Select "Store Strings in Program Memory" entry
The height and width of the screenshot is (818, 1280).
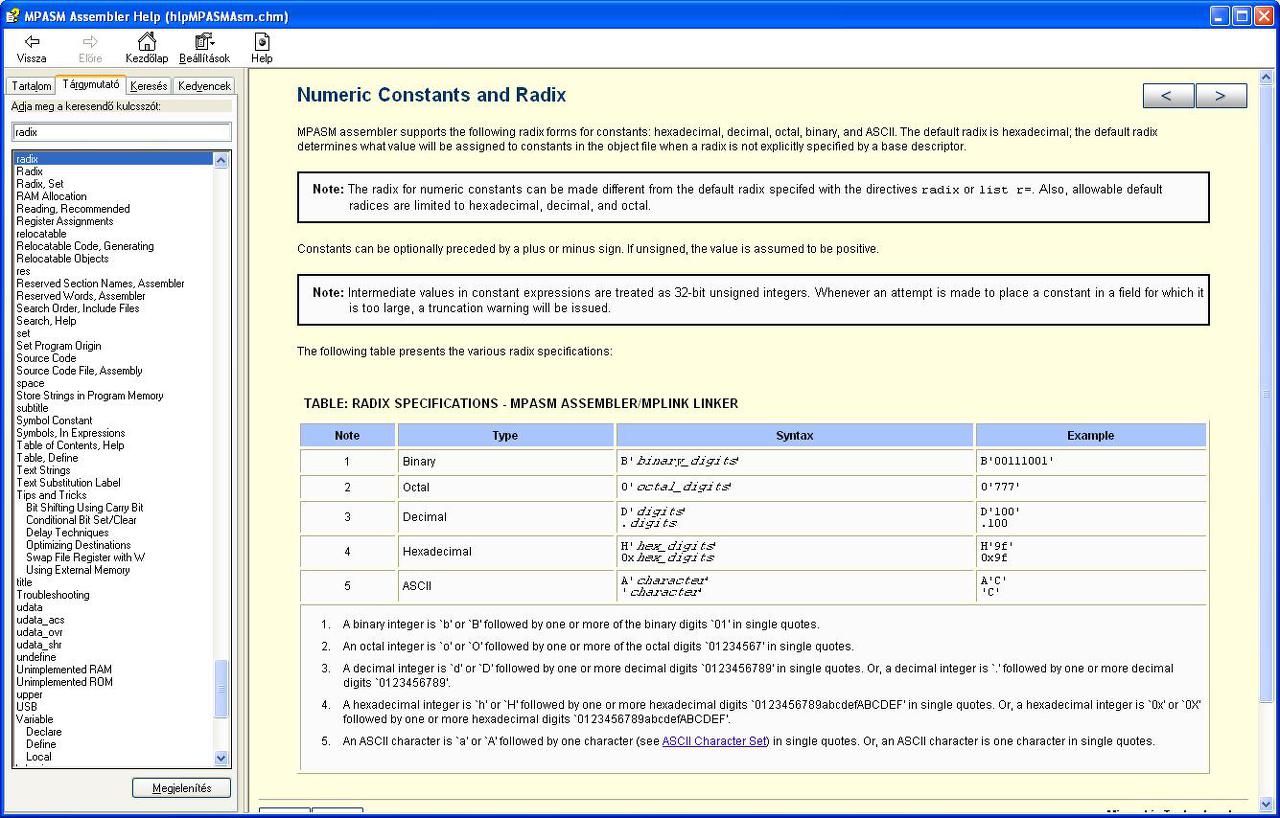(90, 395)
